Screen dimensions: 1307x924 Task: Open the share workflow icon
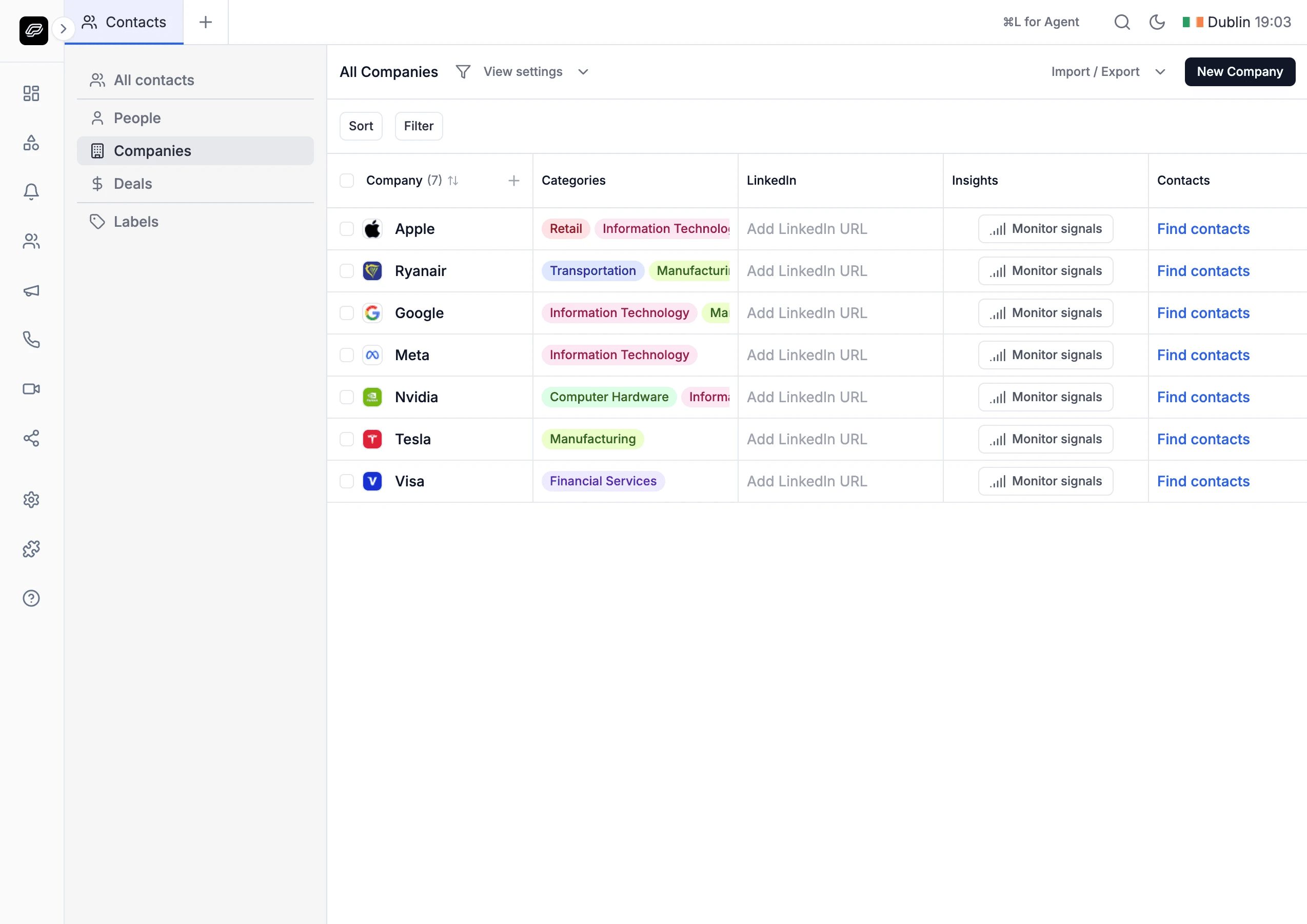coord(31,438)
